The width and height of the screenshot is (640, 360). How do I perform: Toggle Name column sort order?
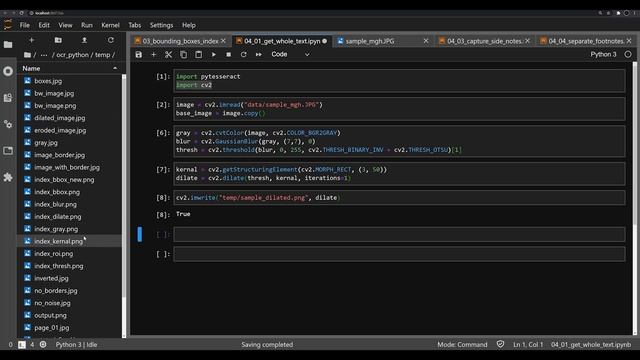coord(70,69)
